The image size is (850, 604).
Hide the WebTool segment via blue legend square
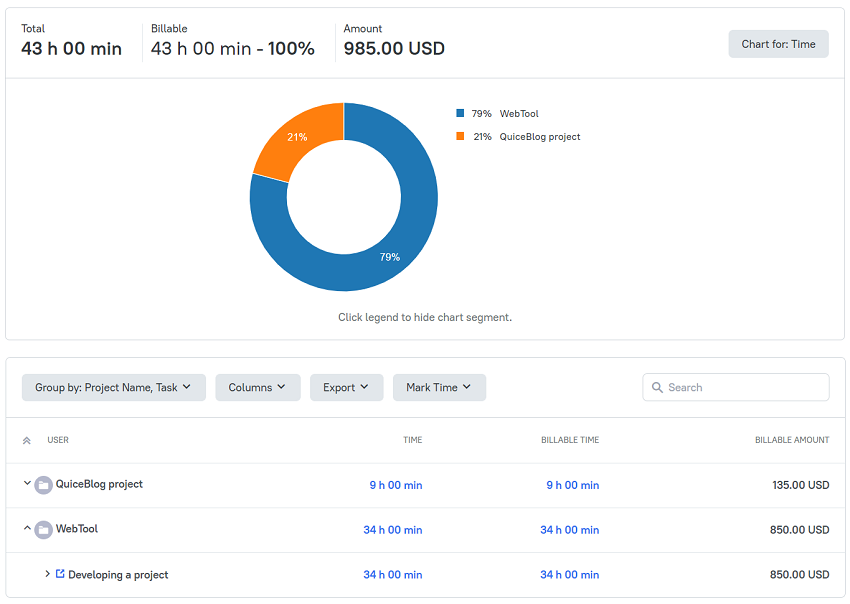[460, 113]
